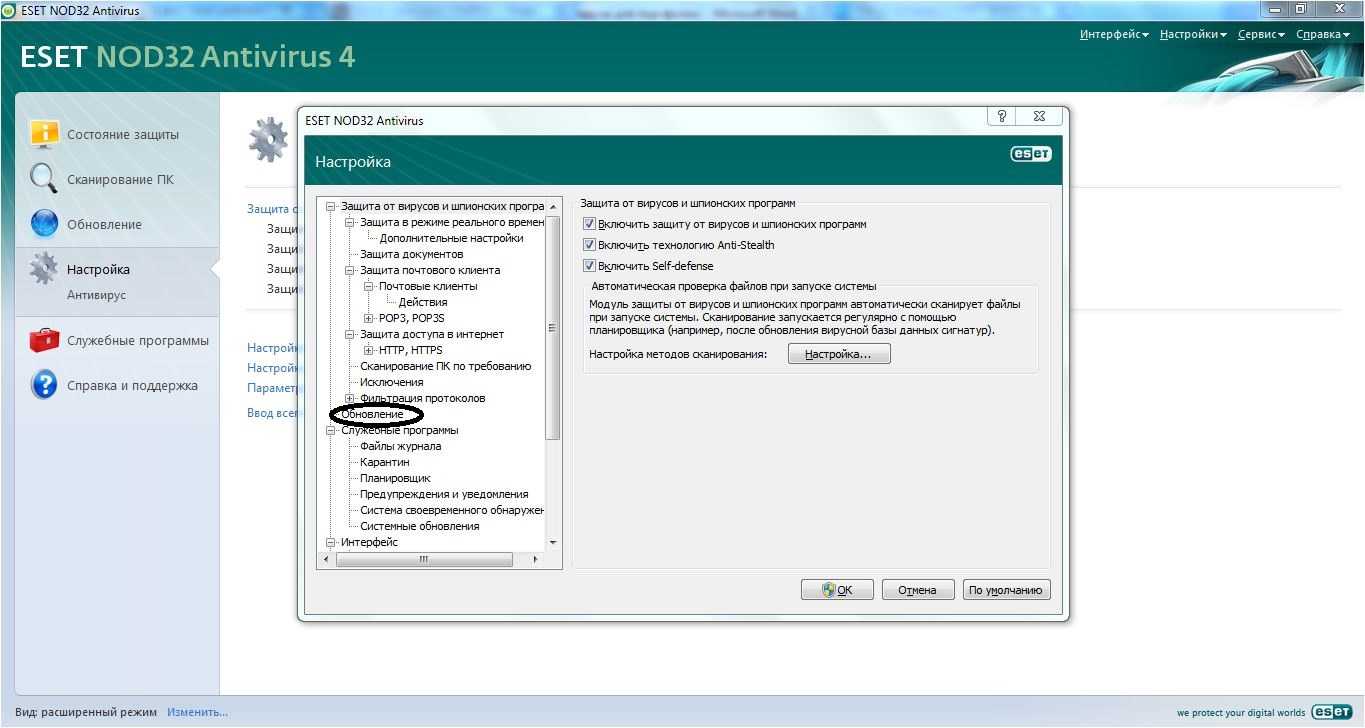Click the Справка и поддержка question icon
This screenshot has width=1365, height=728.
click(x=44, y=385)
